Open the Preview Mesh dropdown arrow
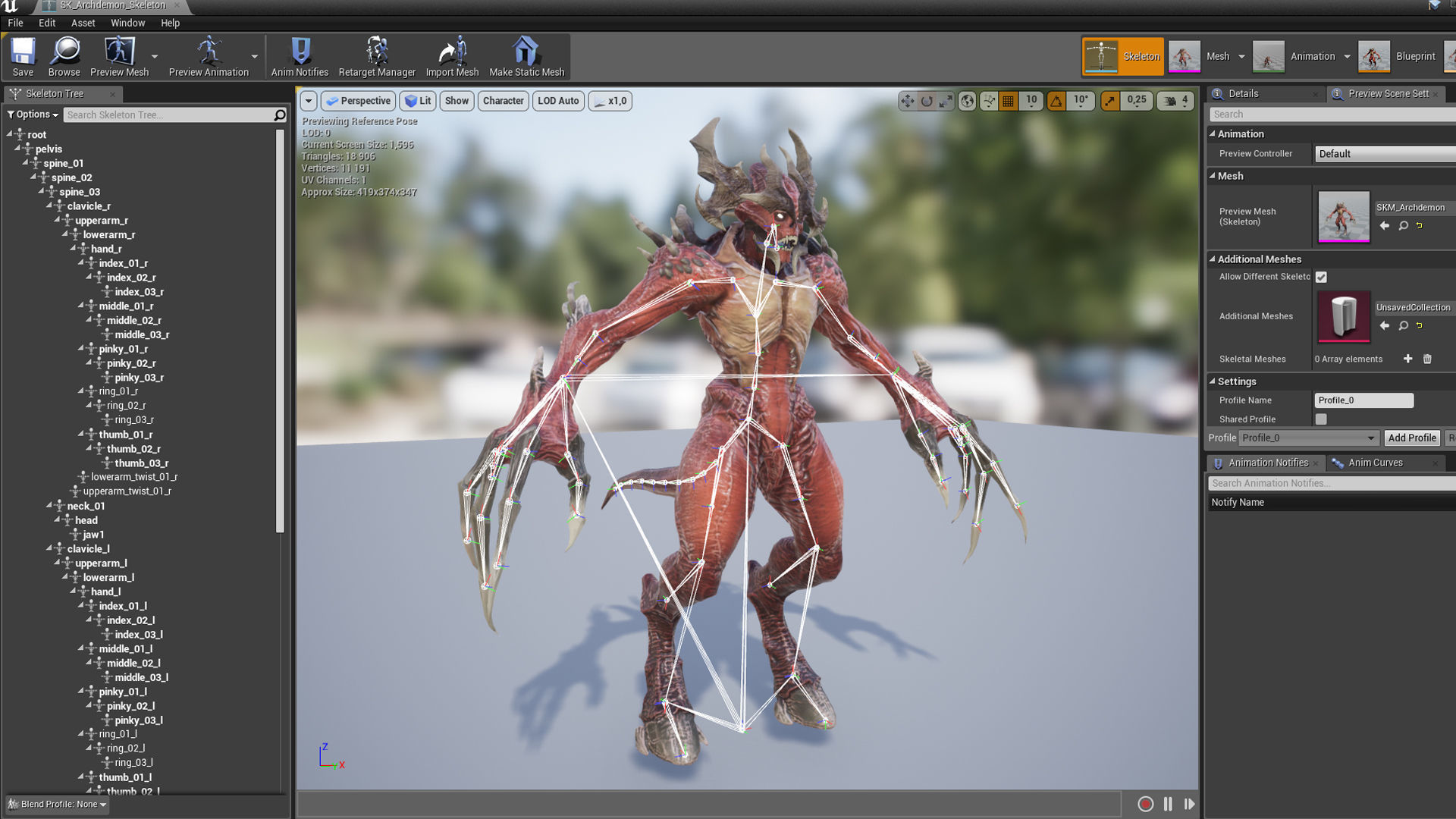 click(x=155, y=57)
